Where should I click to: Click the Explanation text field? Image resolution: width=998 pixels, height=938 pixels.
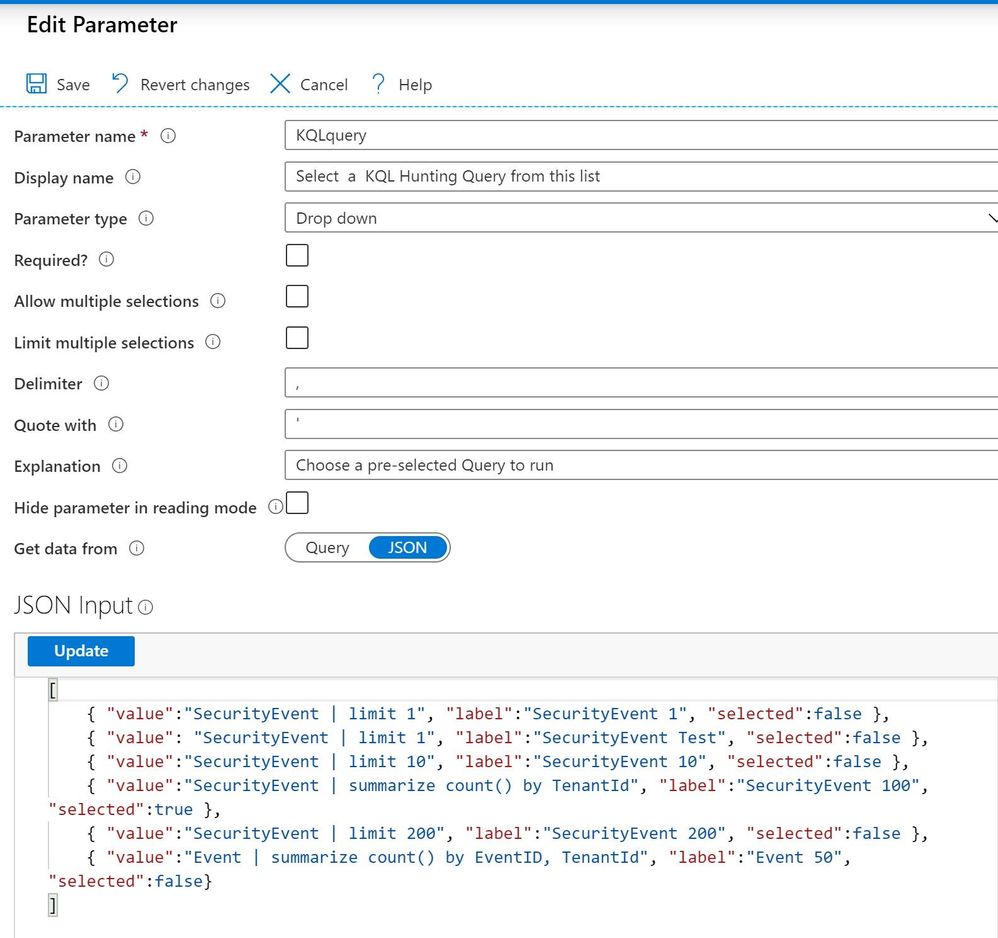tap(641, 465)
